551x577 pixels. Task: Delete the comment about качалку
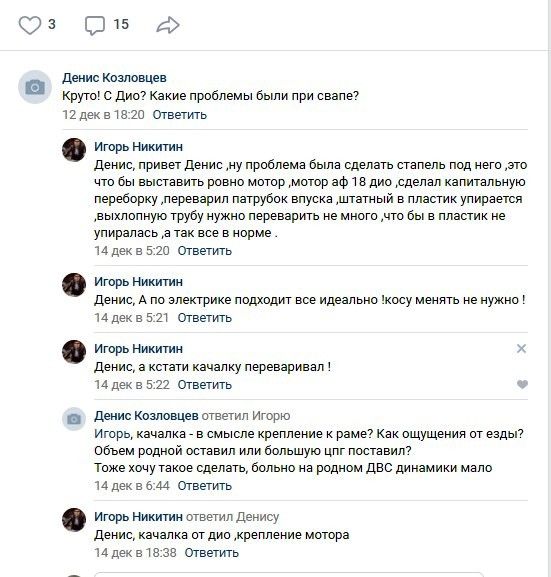(x=521, y=348)
